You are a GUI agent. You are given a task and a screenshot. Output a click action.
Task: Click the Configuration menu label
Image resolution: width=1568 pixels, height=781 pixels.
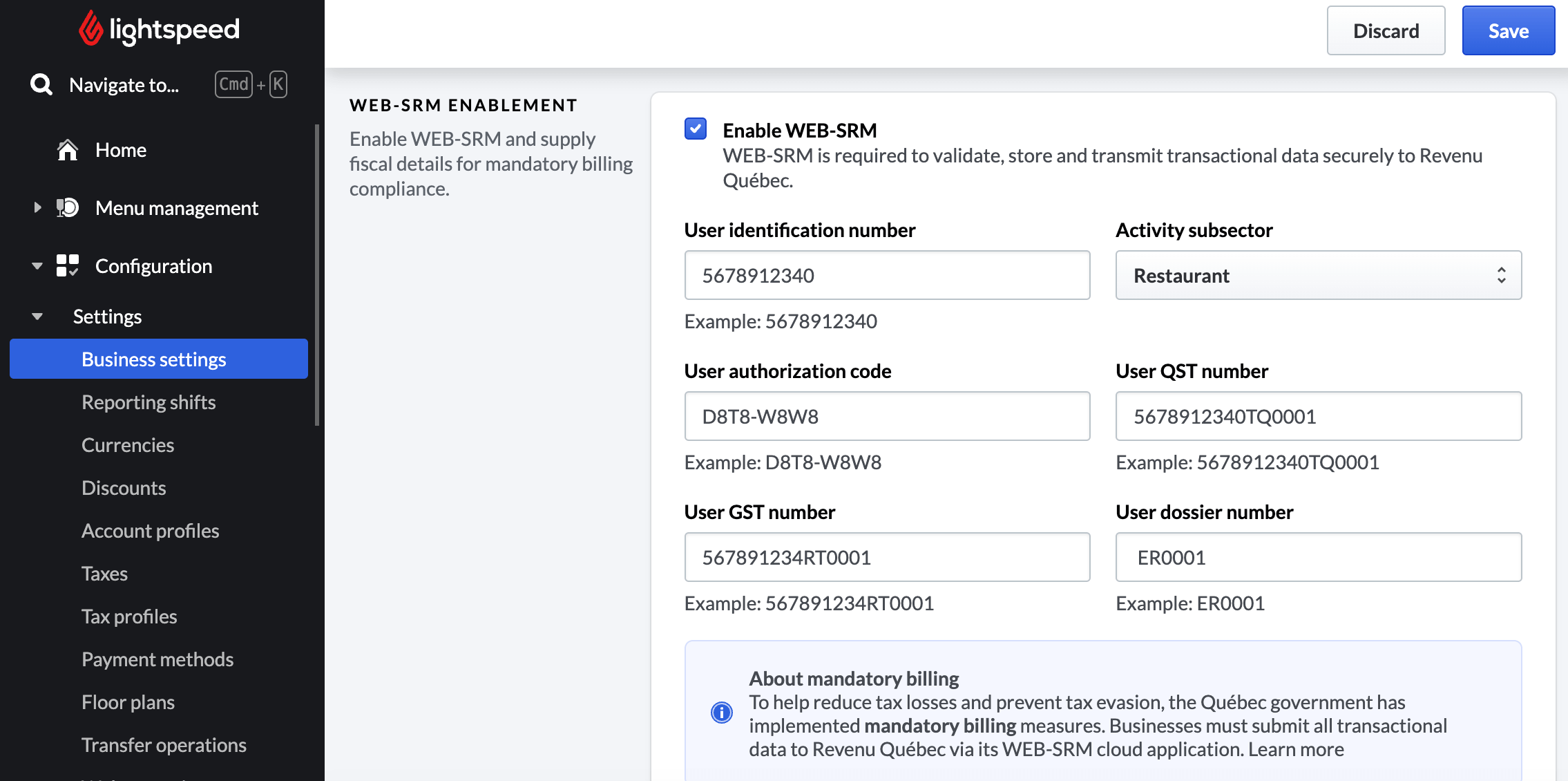[x=153, y=266]
